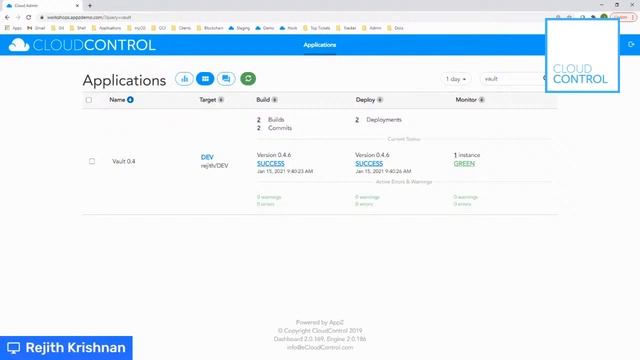
Task: Open the comments view icon
Action: pos(226,79)
